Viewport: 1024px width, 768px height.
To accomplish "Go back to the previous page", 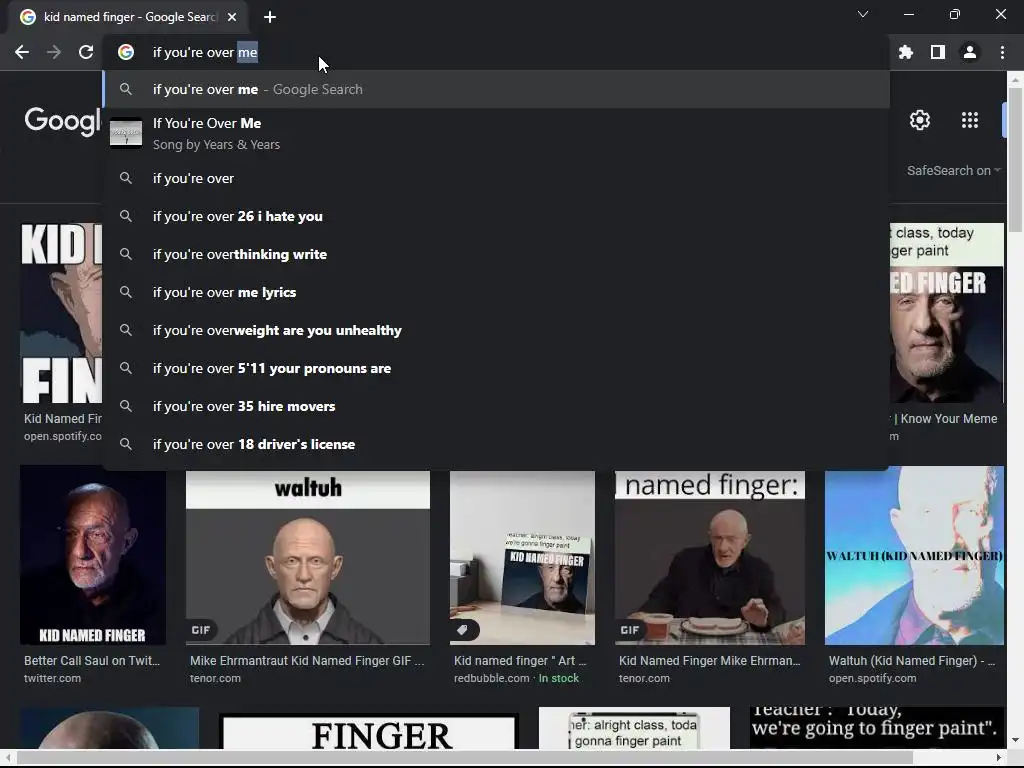I will pos(22,52).
